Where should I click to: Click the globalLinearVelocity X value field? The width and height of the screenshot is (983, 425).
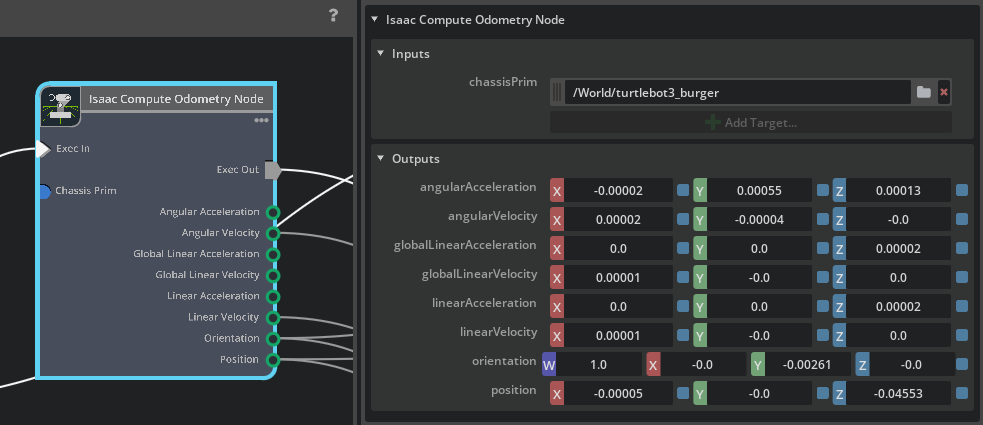pos(618,277)
